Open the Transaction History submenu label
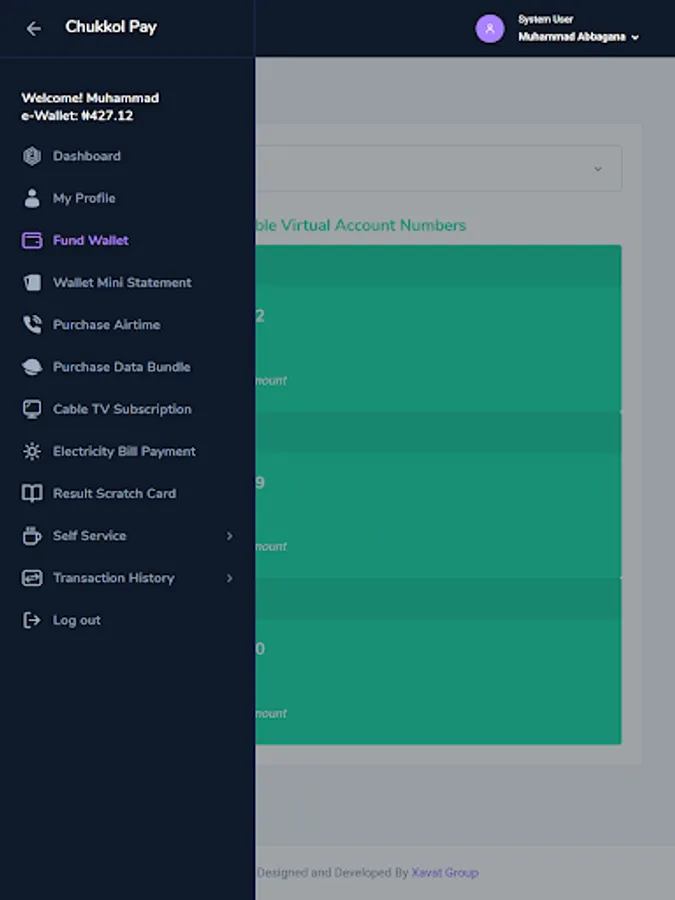The image size is (675, 900). (x=114, y=578)
